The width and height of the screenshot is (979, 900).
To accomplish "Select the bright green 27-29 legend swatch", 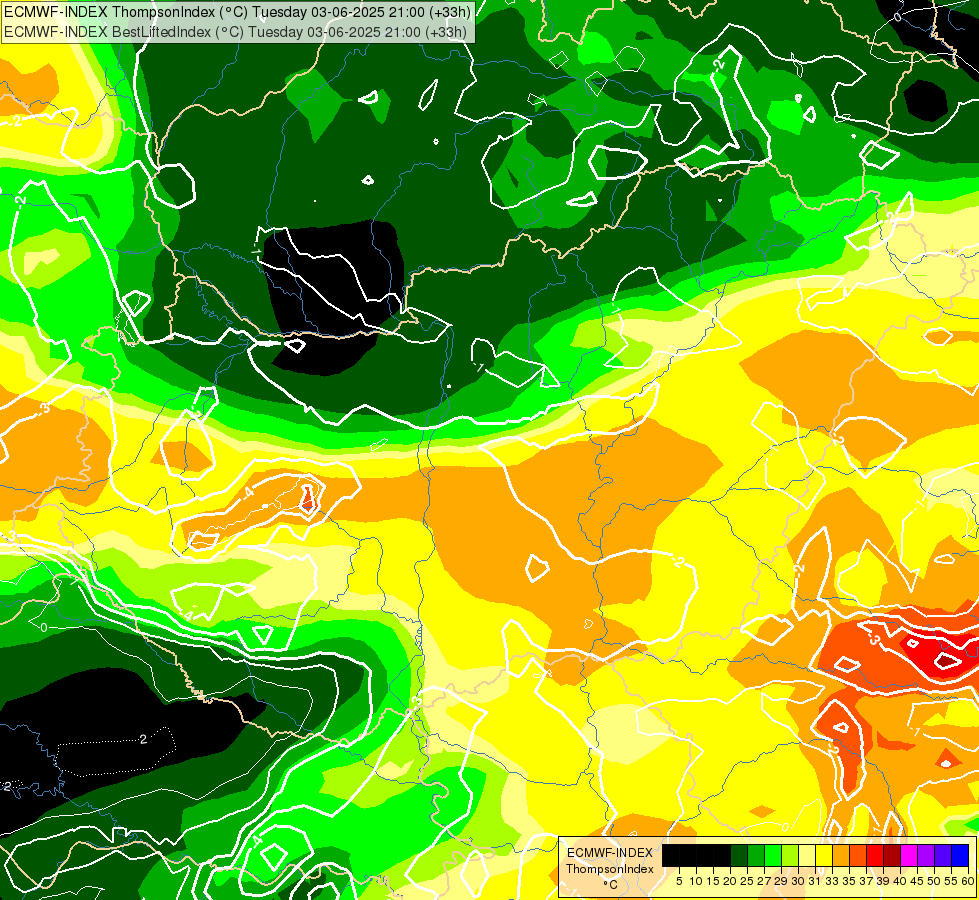I will [x=773, y=855].
